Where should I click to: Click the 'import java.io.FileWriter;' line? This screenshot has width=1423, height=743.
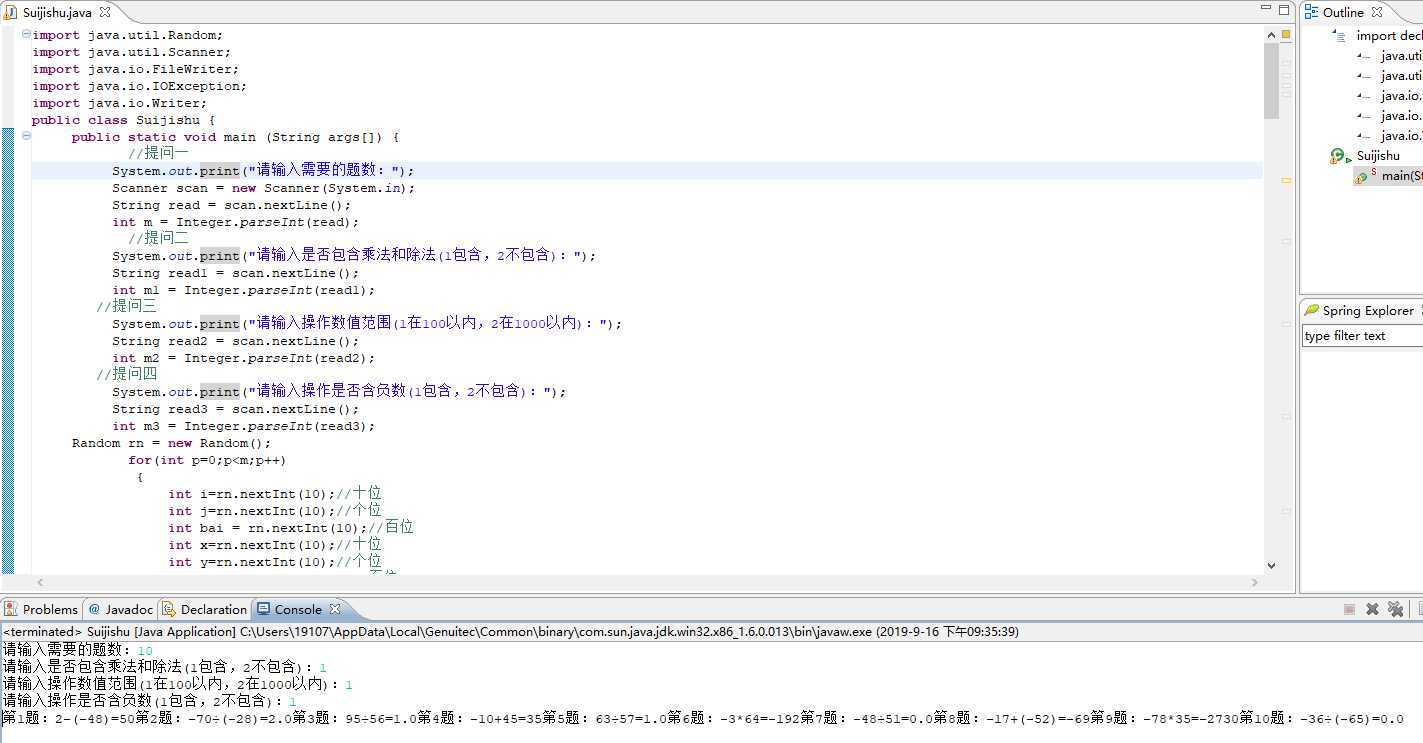pos(136,69)
